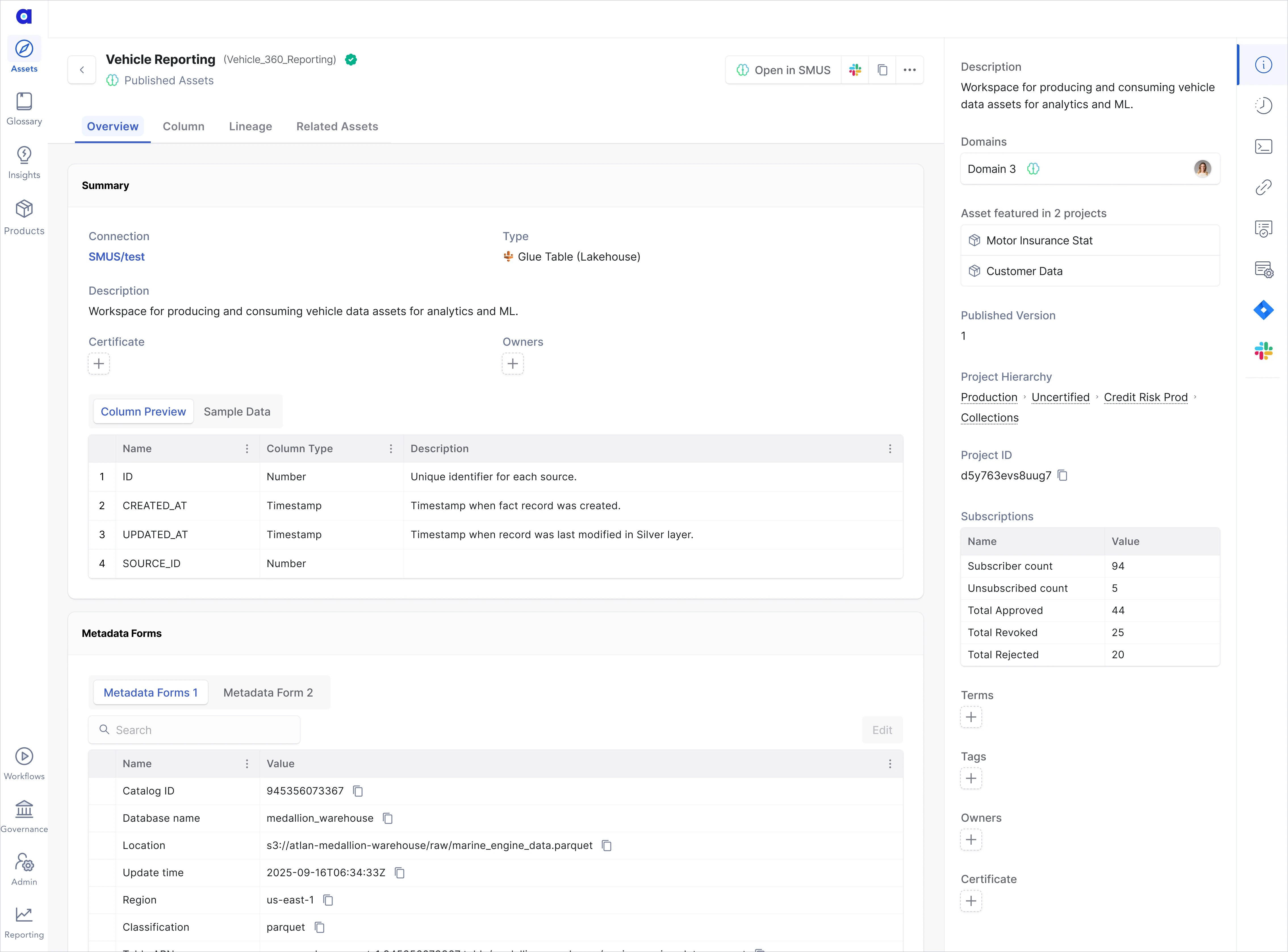Image resolution: width=1288 pixels, height=952 pixels.
Task: Open the column options menu on the Description header
Action: tap(890, 448)
